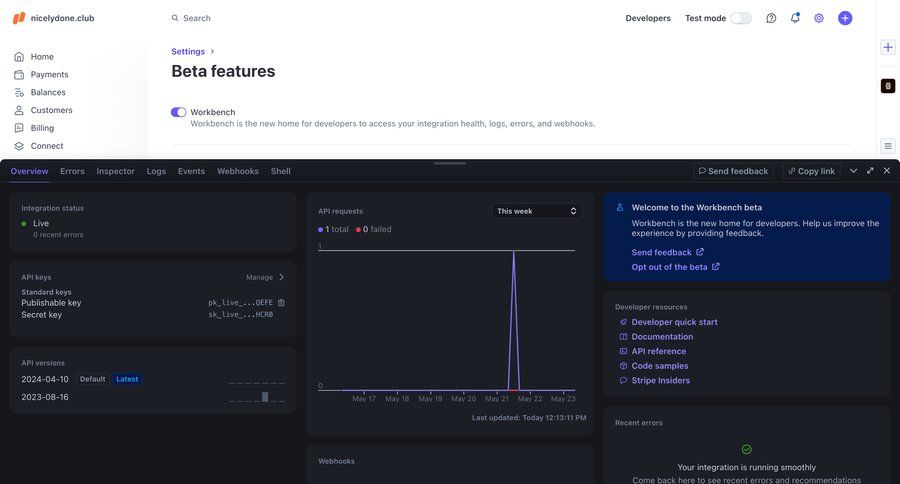Click the secret key sk_live_...HCR0
900x484 pixels.
[x=240, y=315]
